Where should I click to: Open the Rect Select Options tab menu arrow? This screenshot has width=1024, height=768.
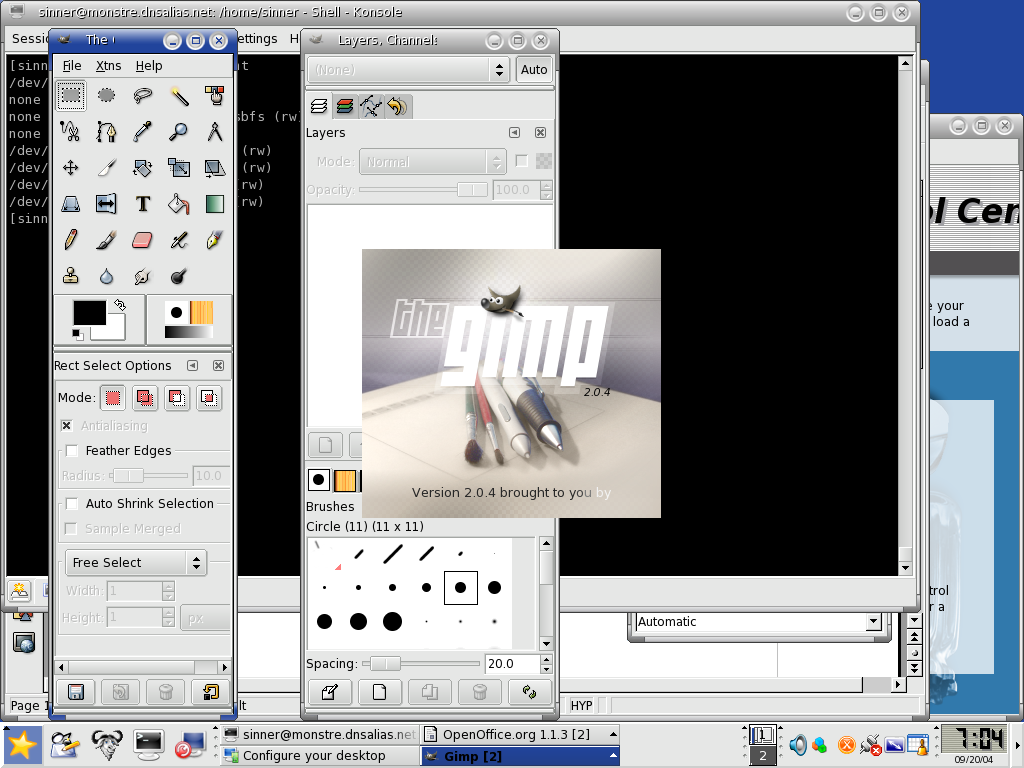coord(192,366)
